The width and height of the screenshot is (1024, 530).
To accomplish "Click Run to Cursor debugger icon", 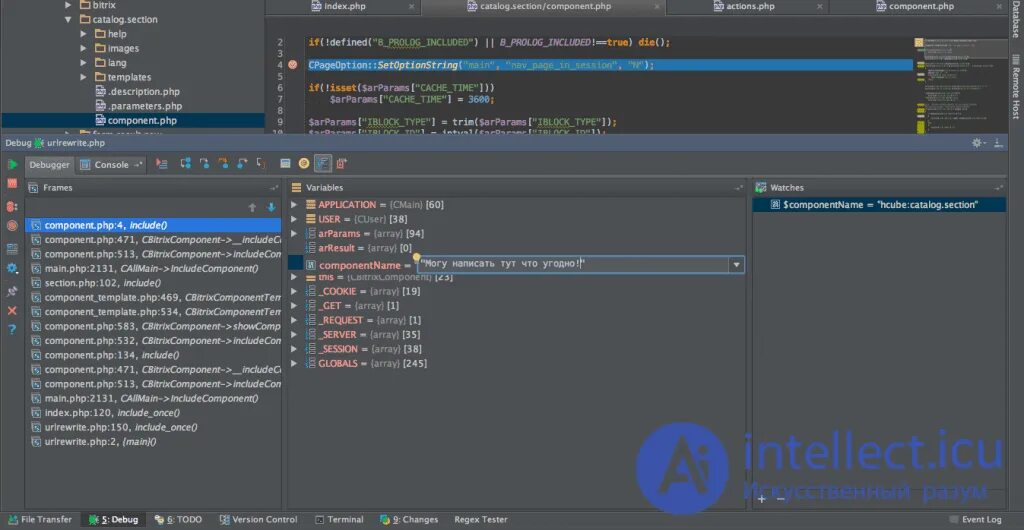I will 261,164.
